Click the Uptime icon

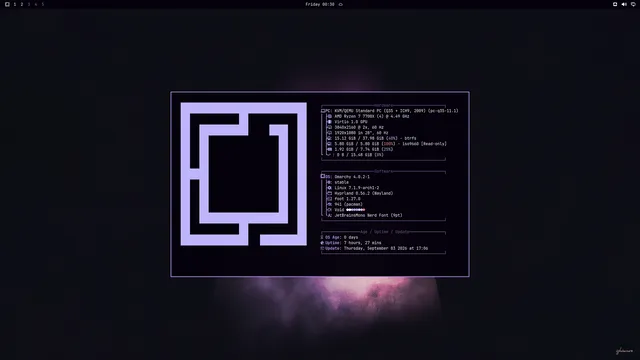pos(322,243)
